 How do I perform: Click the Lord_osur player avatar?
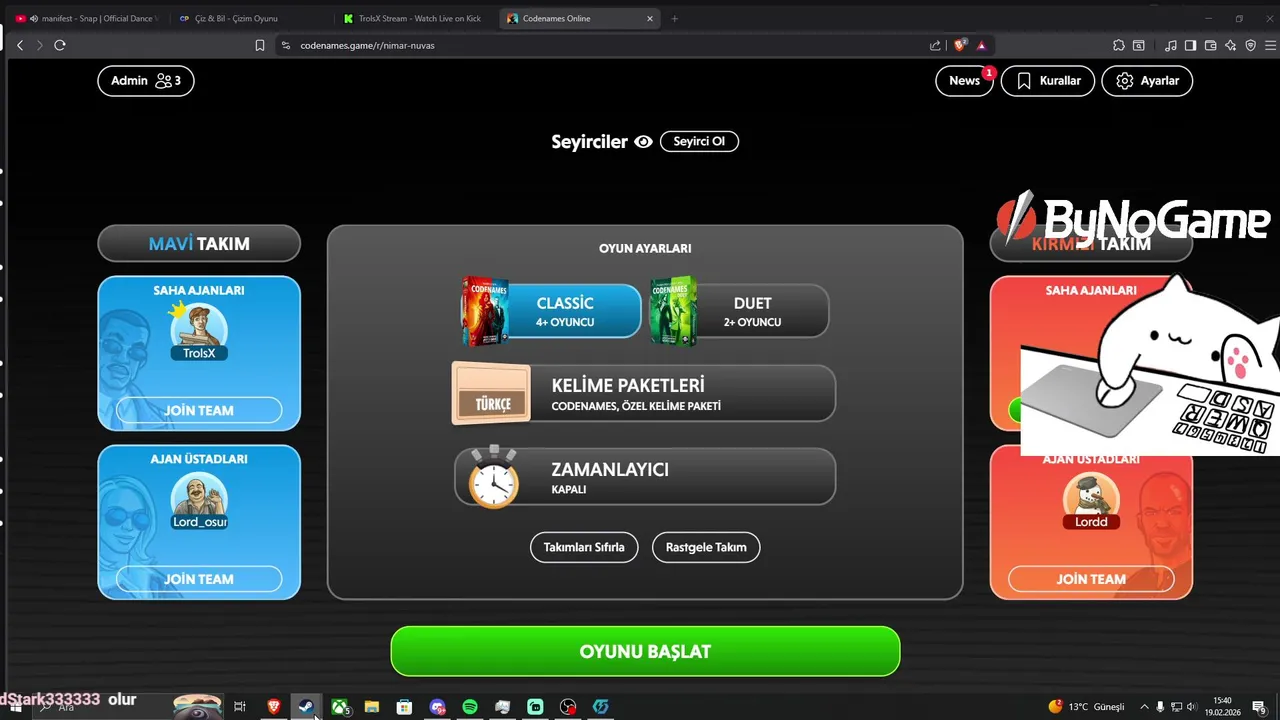coord(199,499)
